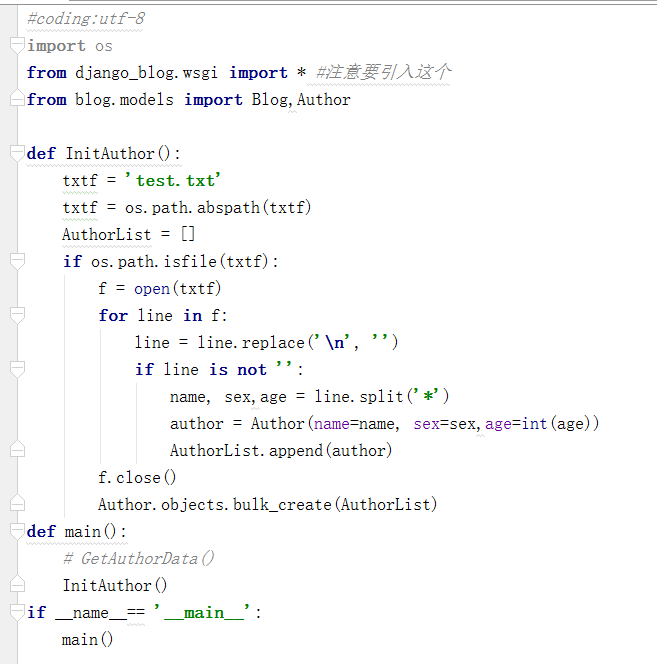Click 'bulk_create' method name
The width and height of the screenshot is (657, 664).
(x=282, y=505)
